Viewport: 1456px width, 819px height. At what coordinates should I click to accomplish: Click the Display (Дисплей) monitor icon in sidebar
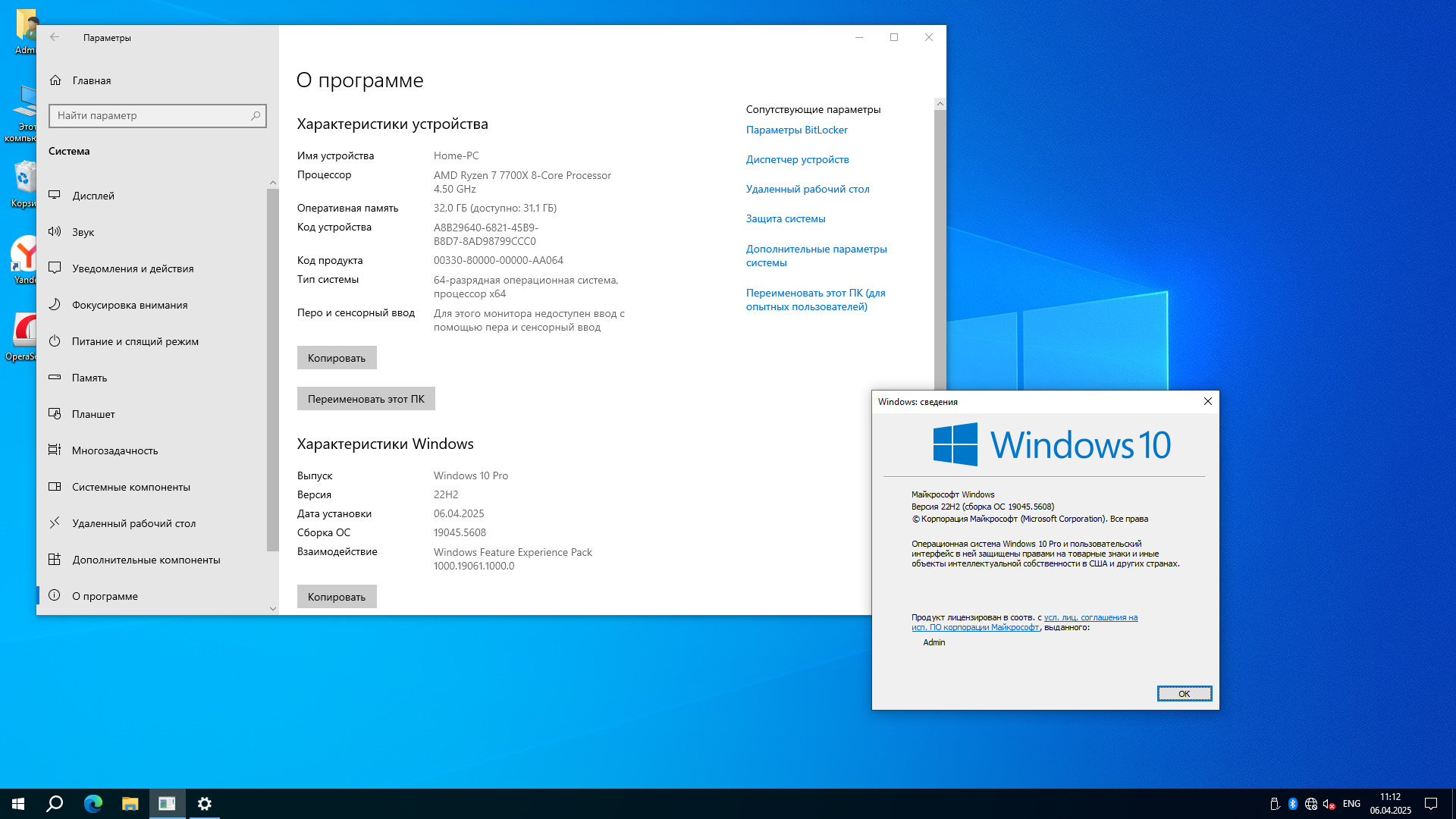click(x=55, y=195)
